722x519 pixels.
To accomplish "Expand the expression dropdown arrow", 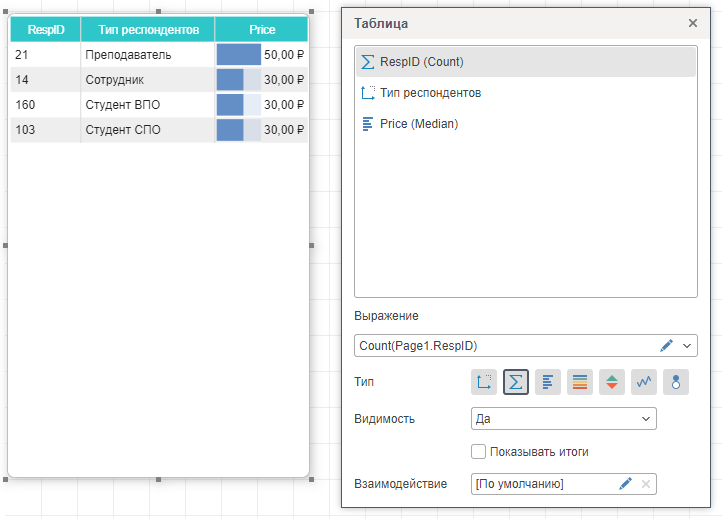I will (x=687, y=346).
